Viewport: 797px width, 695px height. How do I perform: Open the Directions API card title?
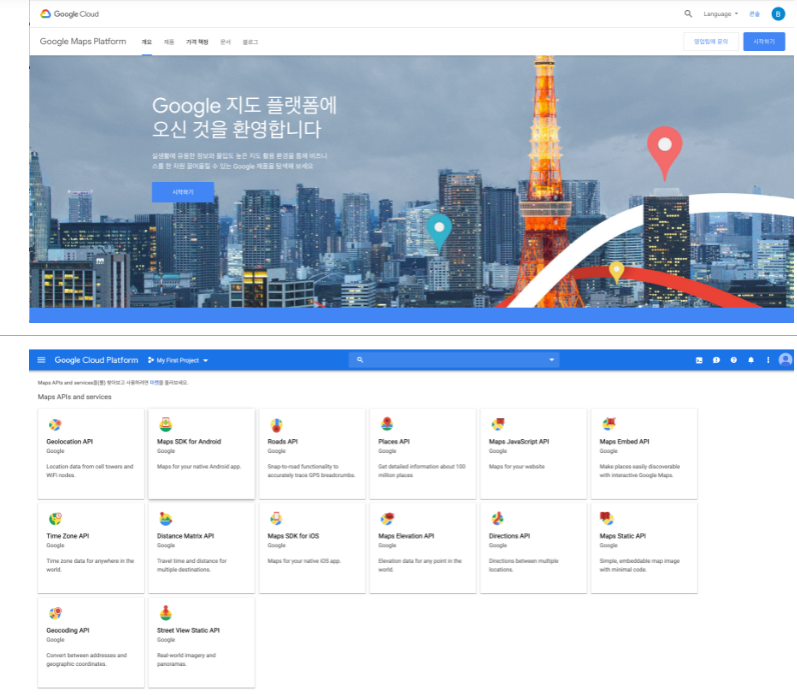[x=509, y=536]
